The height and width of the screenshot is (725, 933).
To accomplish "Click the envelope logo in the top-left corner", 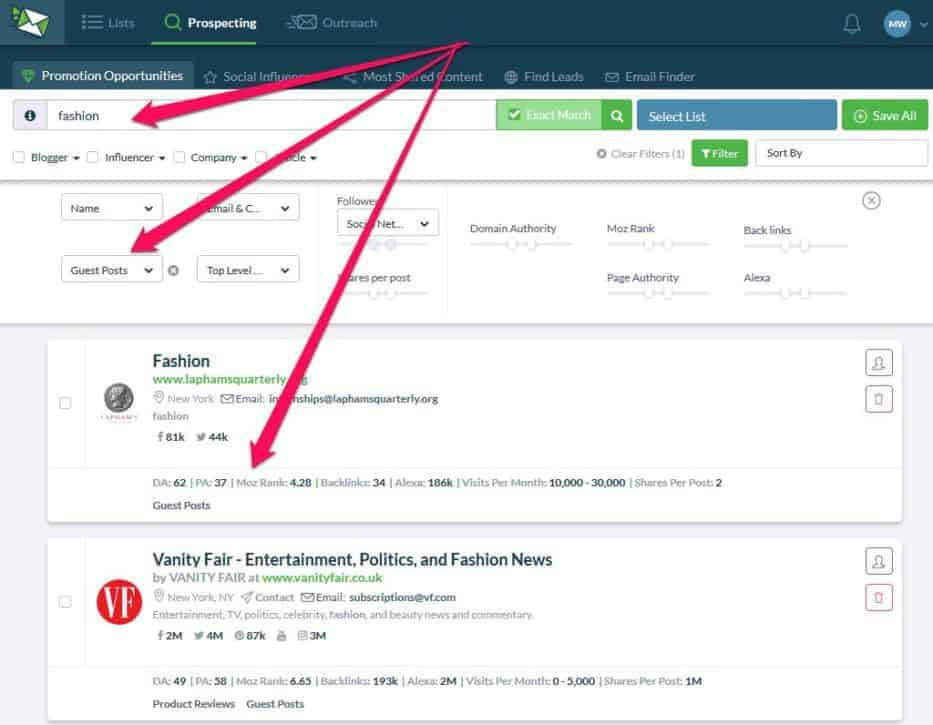I will pos(30,21).
